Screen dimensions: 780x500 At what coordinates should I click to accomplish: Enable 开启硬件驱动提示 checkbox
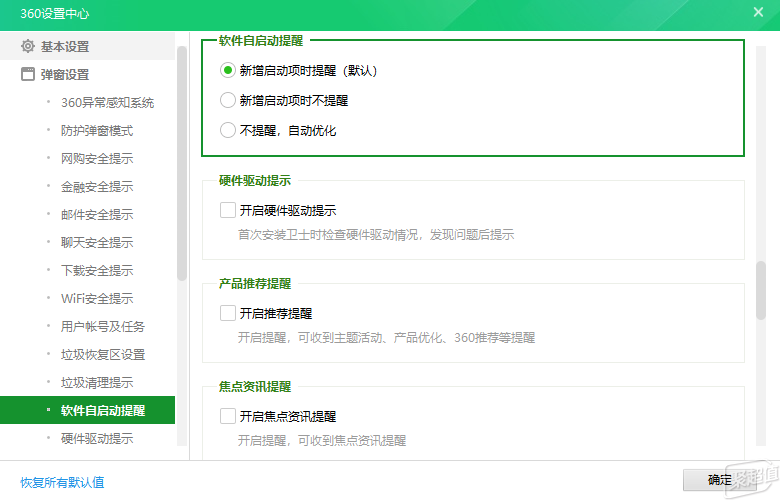228,210
